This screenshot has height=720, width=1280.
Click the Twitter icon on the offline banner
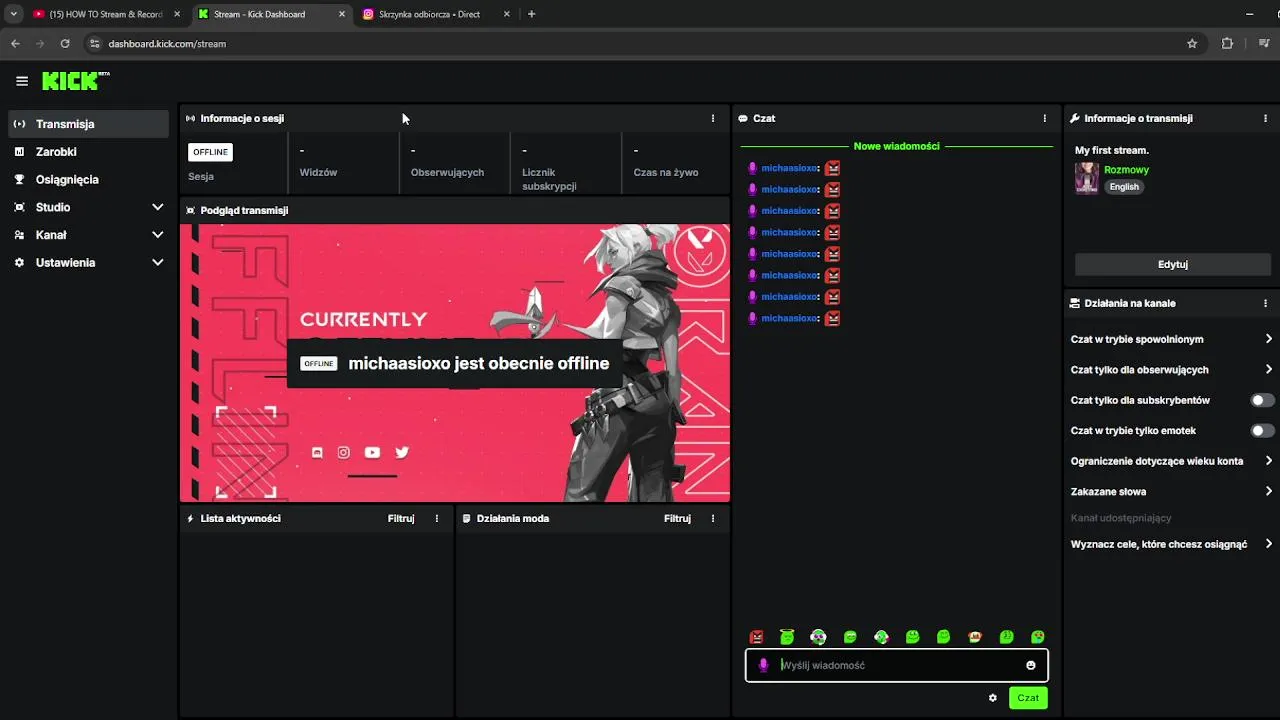click(402, 452)
